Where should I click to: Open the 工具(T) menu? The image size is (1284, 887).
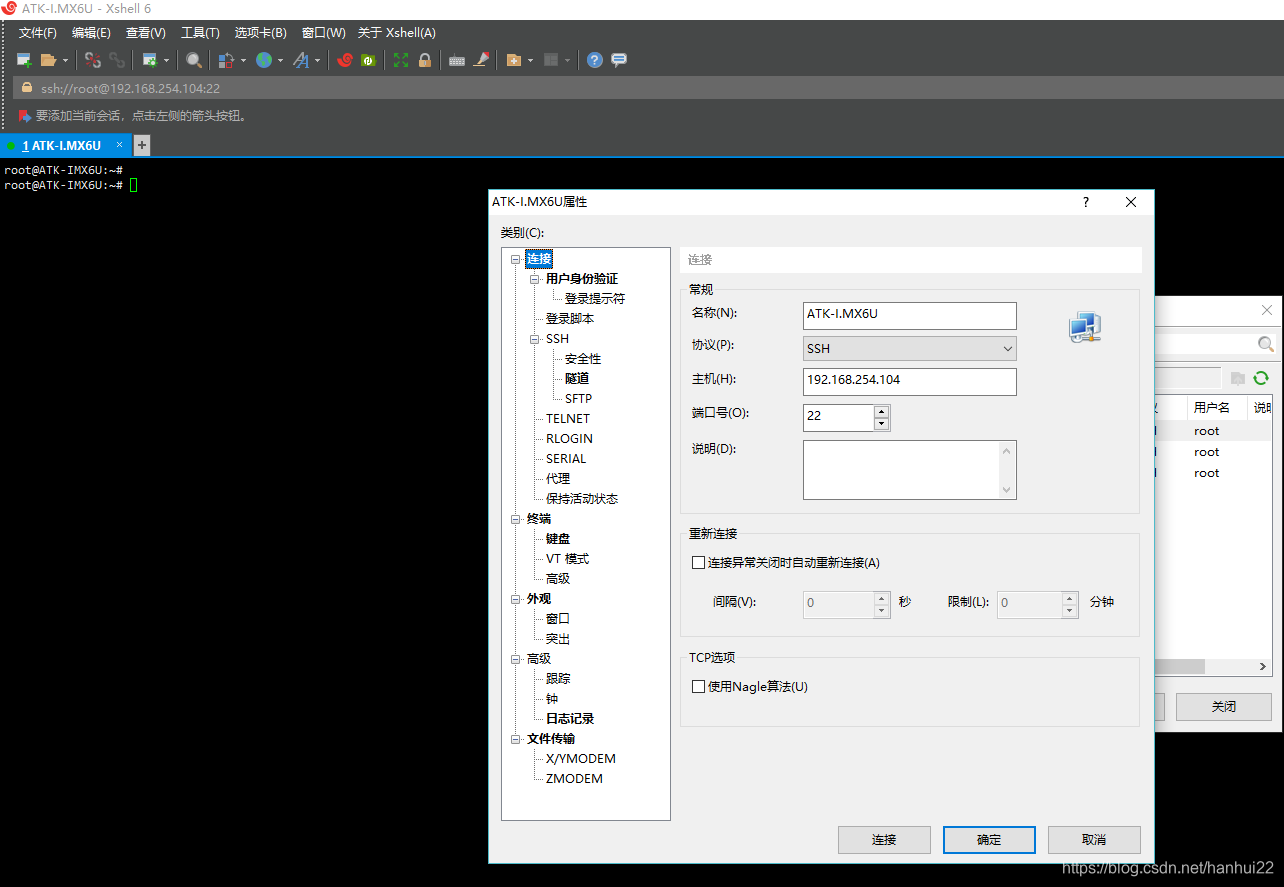click(x=200, y=32)
